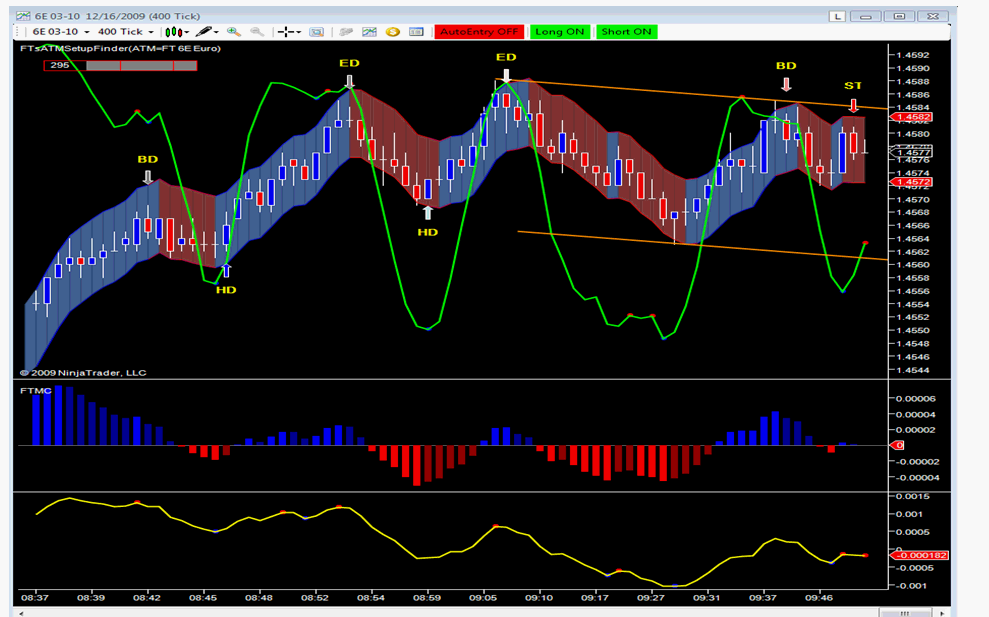This screenshot has height=617, width=989.
Task: Click the ST signal label
Action: [853, 86]
